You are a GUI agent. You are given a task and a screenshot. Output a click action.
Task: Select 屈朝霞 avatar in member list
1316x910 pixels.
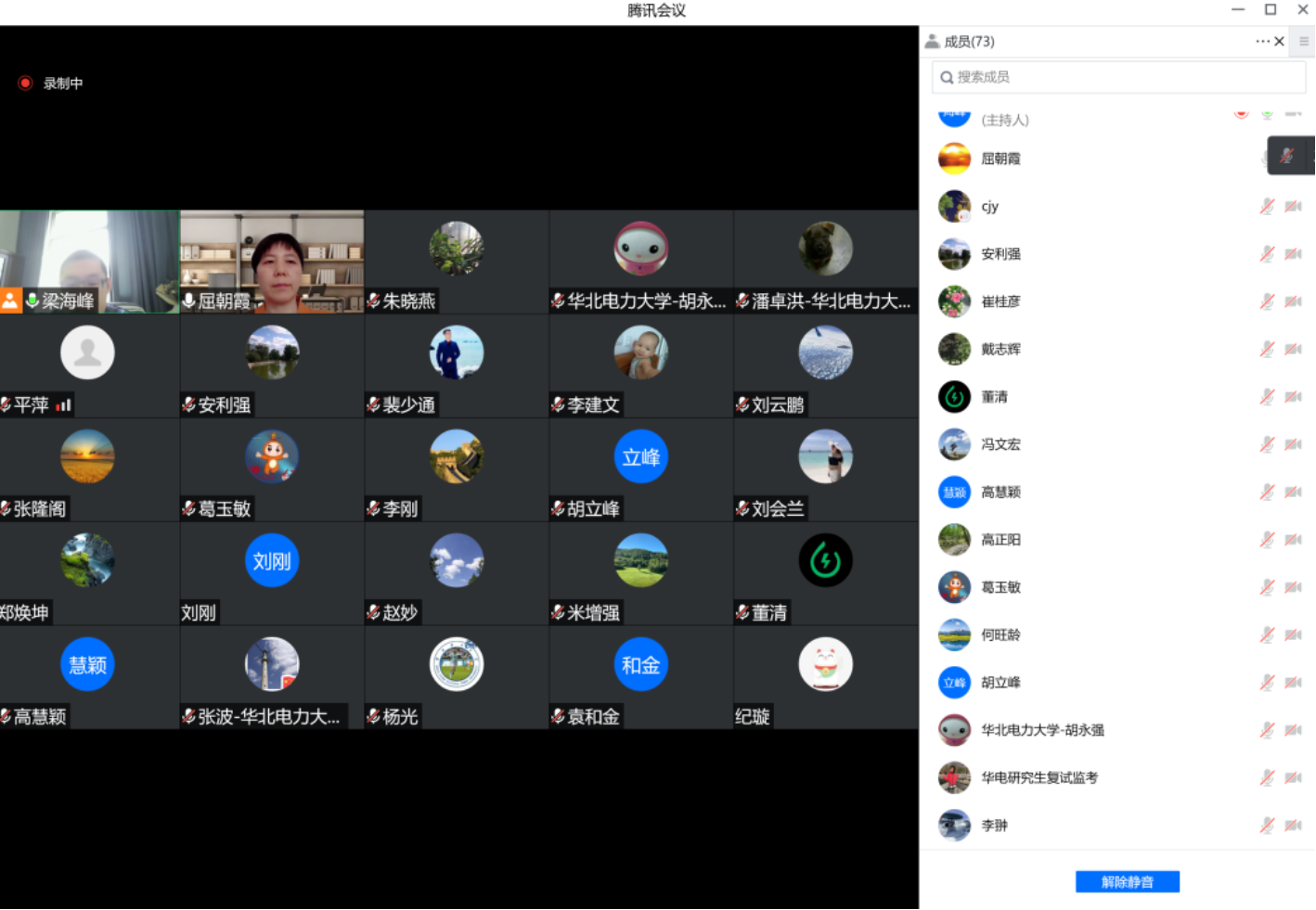tap(954, 159)
